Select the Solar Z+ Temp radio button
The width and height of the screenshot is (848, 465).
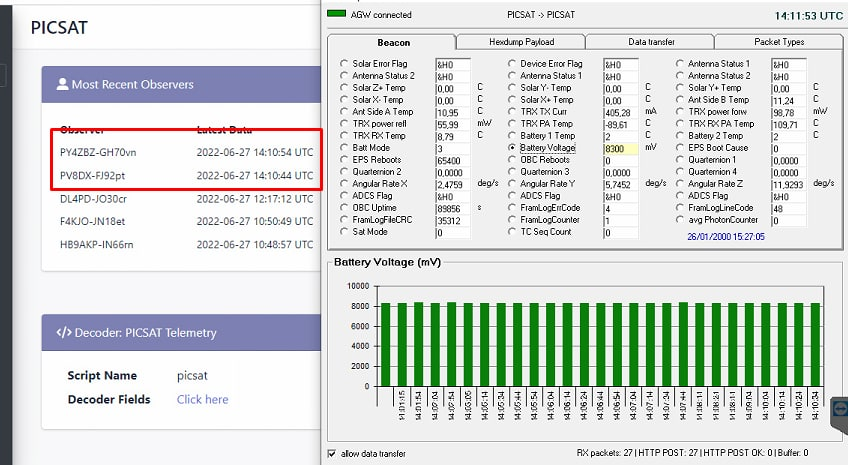pos(343,88)
